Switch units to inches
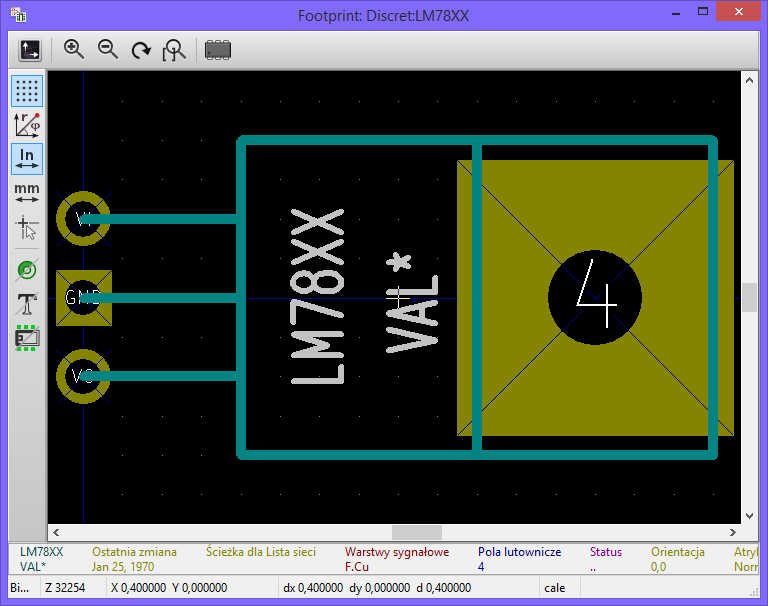 (27, 158)
